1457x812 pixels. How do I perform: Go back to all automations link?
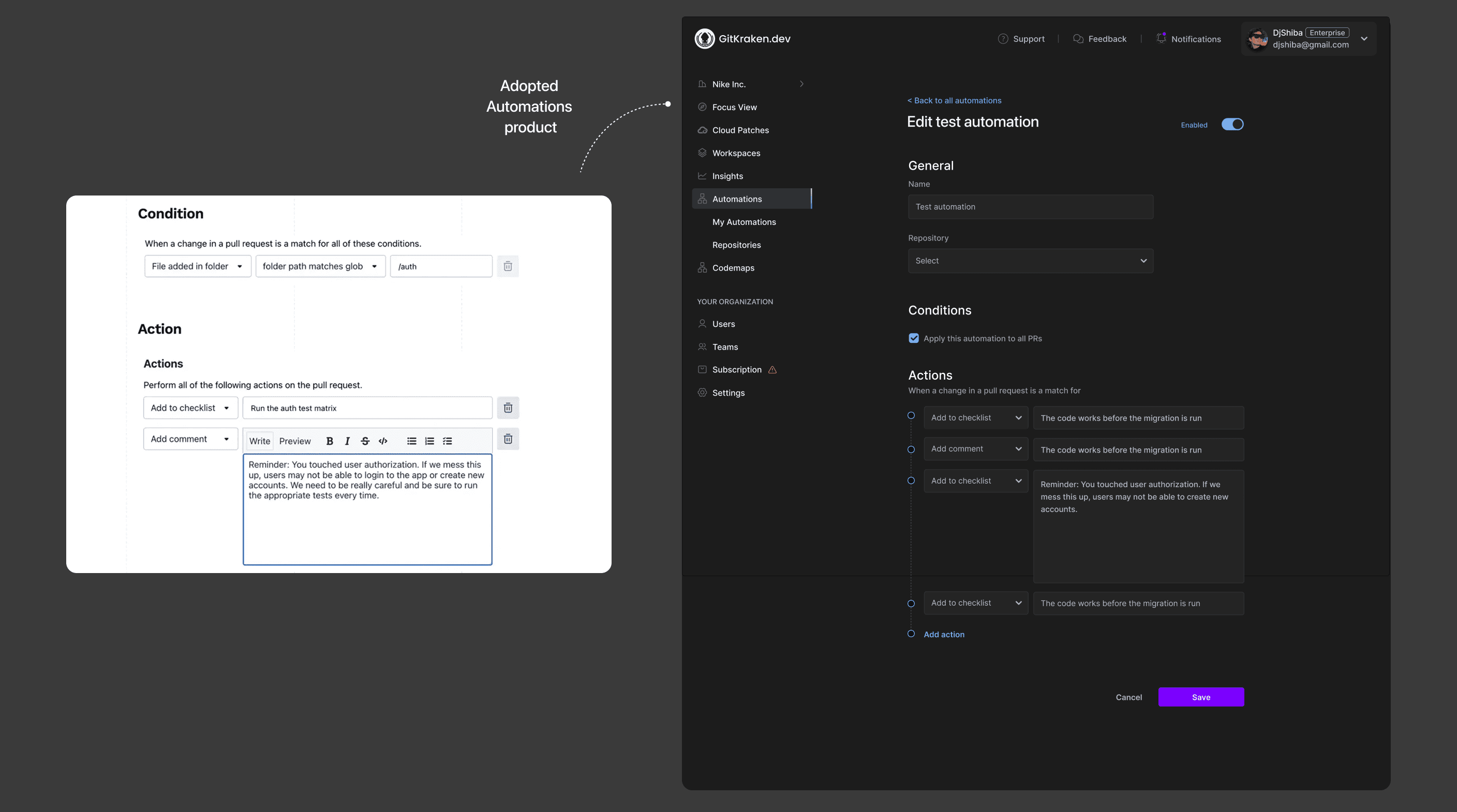[x=954, y=101]
